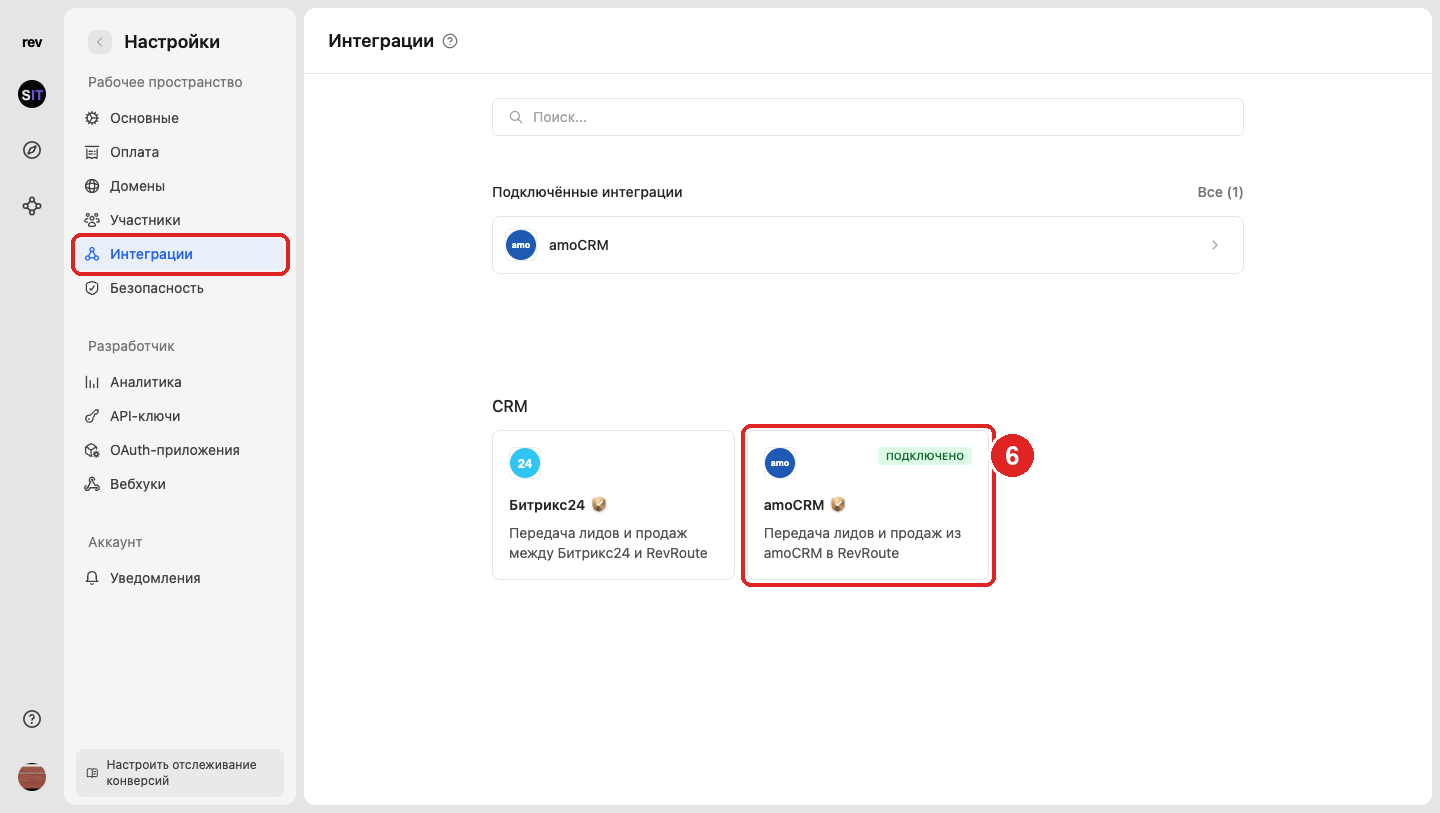Open Аналитика developer section
The width and height of the screenshot is (1440, 813).
(180, 382)
